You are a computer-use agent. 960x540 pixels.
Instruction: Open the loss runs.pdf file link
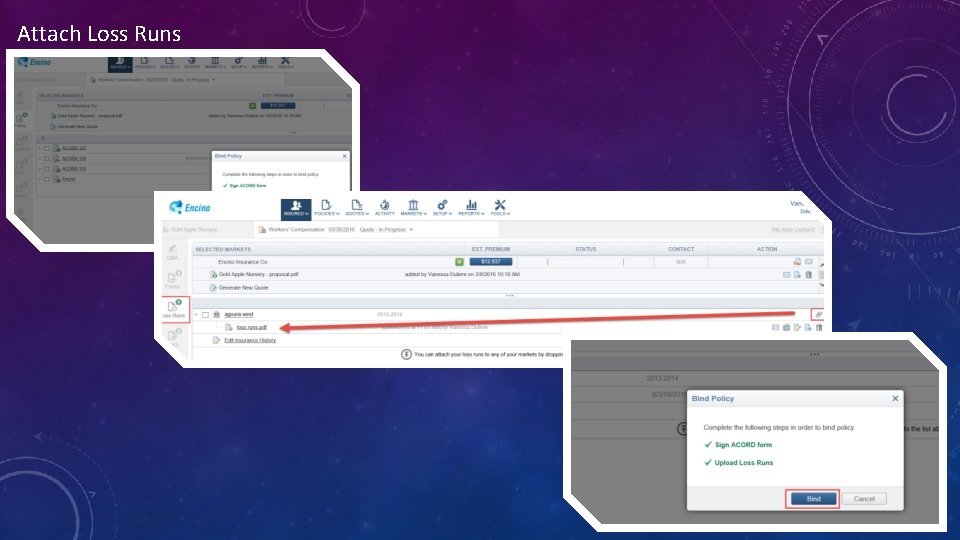pos(252,327)
